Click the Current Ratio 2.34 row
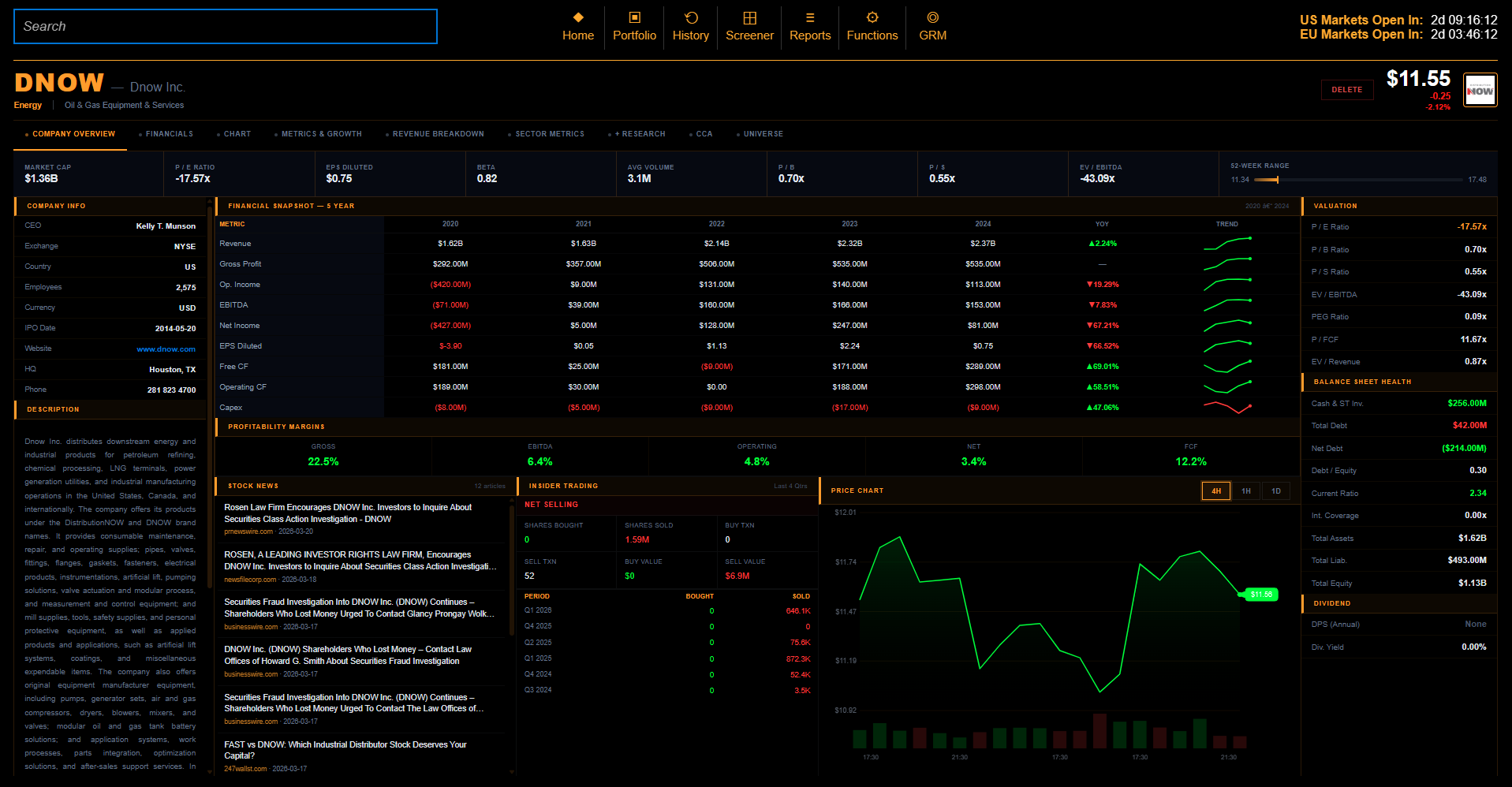 (1398, 494)
